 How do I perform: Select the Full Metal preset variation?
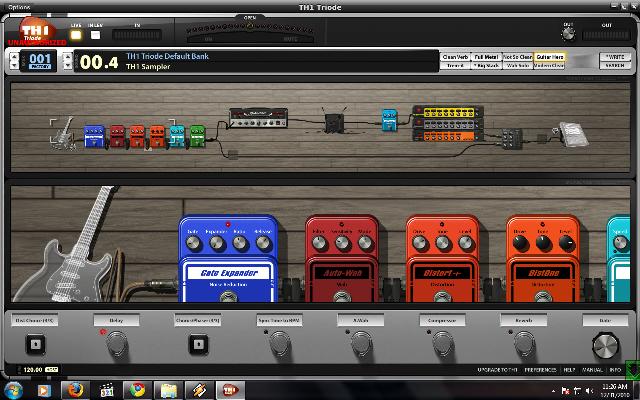pos(487,57)
